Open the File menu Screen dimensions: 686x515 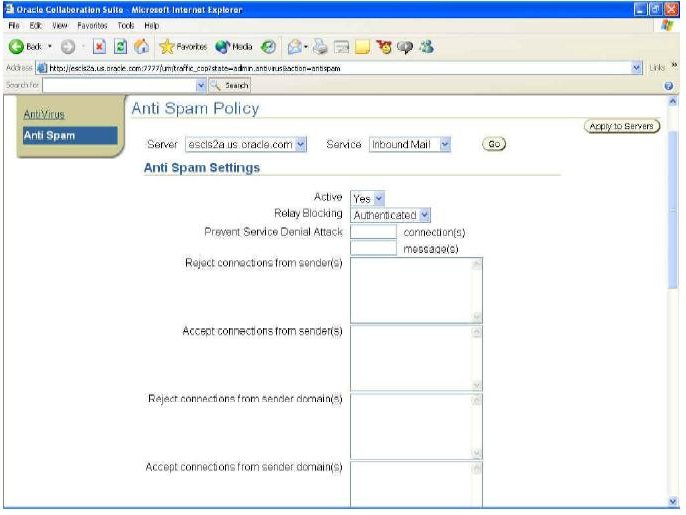[14, 25]
